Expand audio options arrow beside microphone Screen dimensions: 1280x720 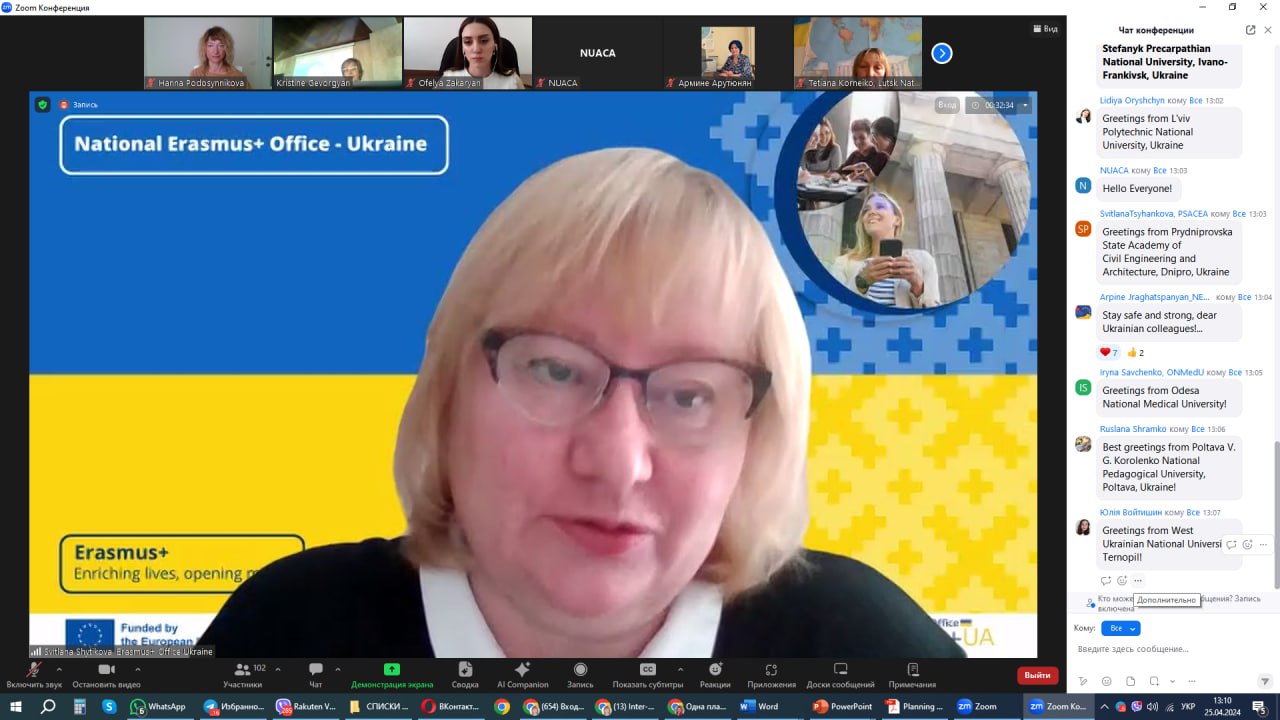click(59, 668)
